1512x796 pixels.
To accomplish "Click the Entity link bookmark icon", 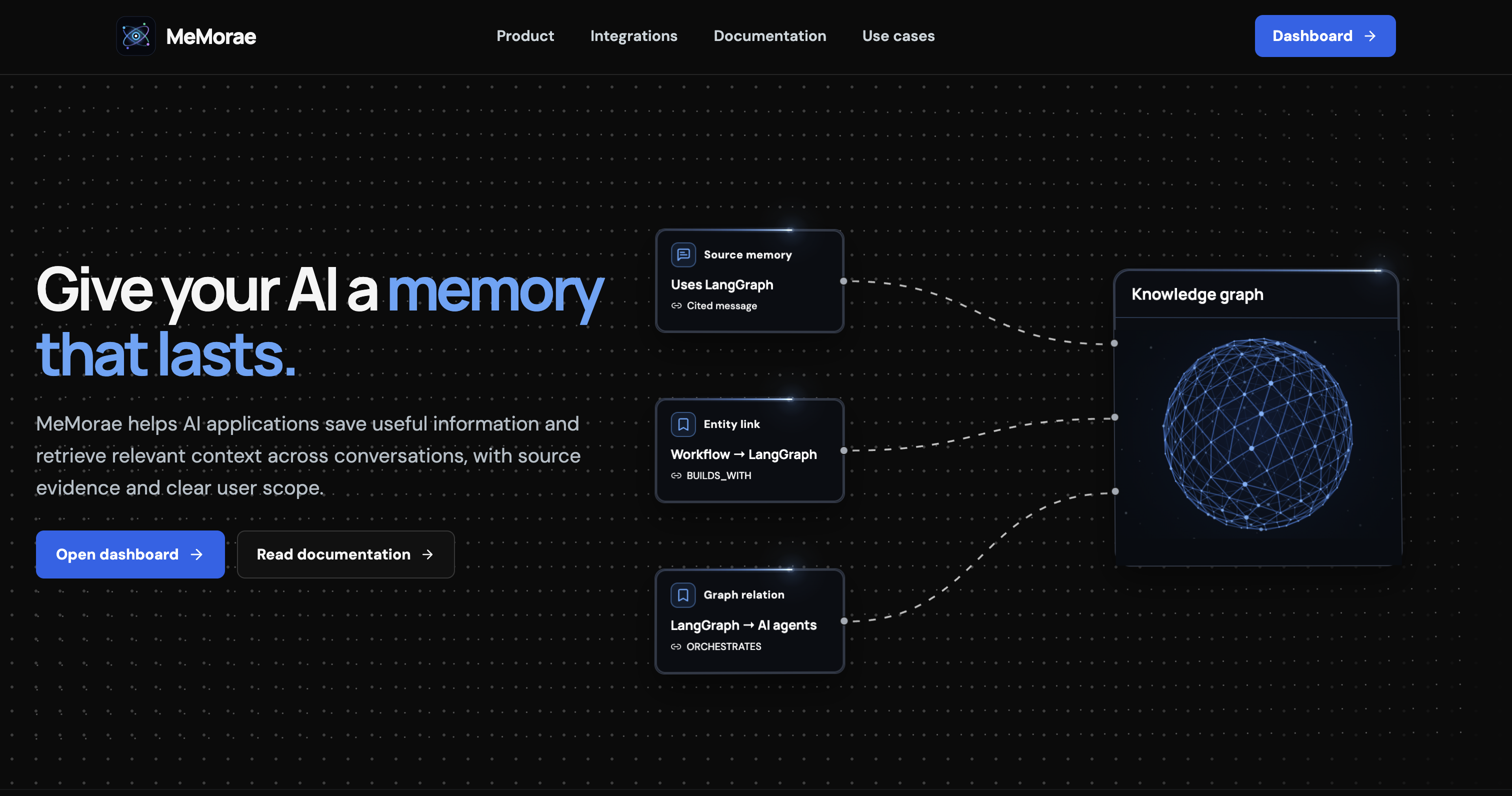I will tap(683, 424).
